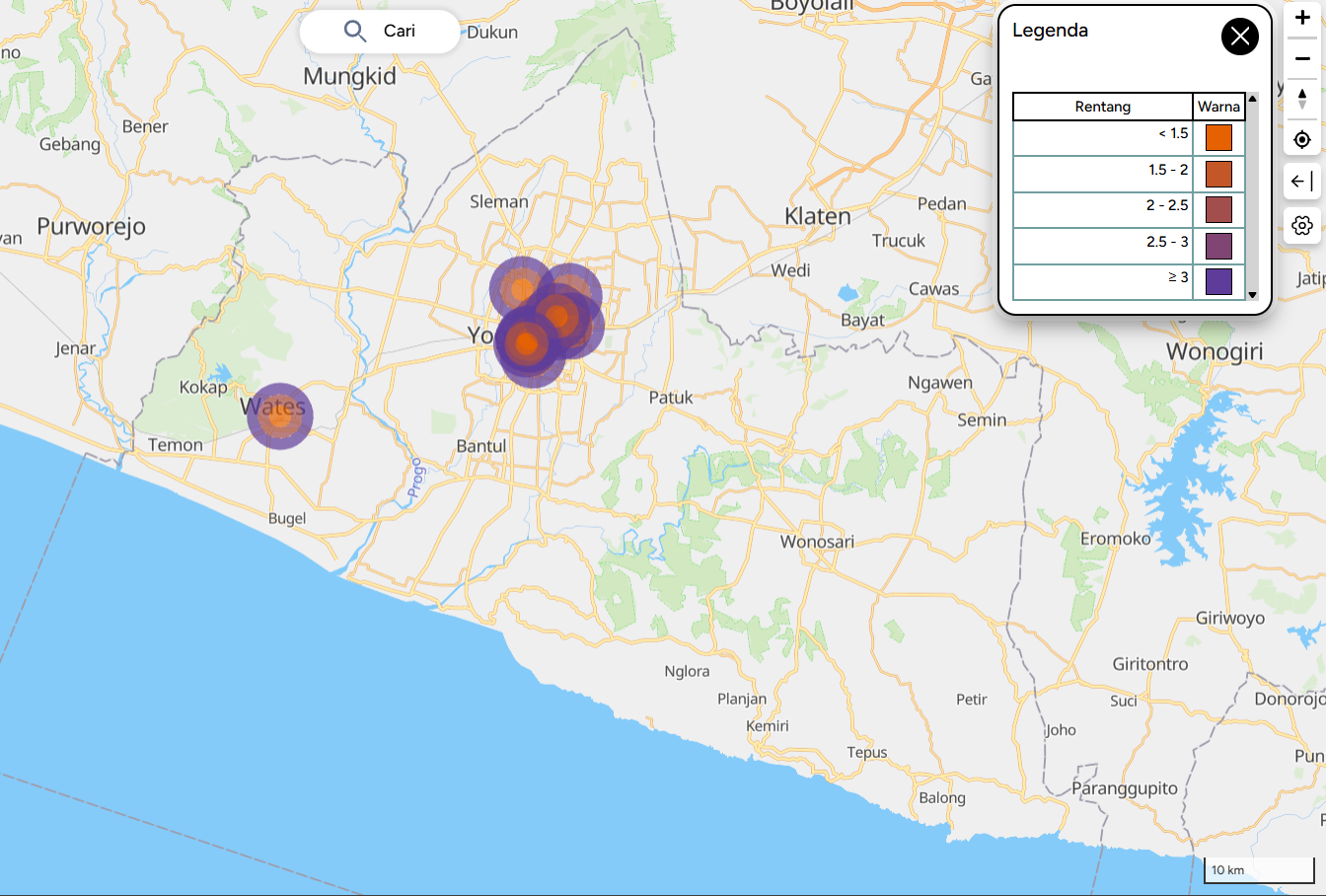
Task: Collapse side panel with arrow icon
Action: pos(1302,182)
